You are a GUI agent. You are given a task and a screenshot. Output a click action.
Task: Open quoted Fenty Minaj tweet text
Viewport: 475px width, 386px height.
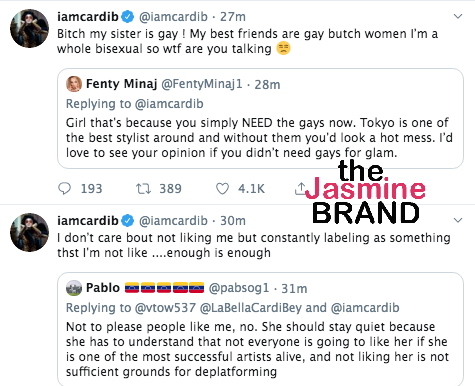click(x=259, y=138)
